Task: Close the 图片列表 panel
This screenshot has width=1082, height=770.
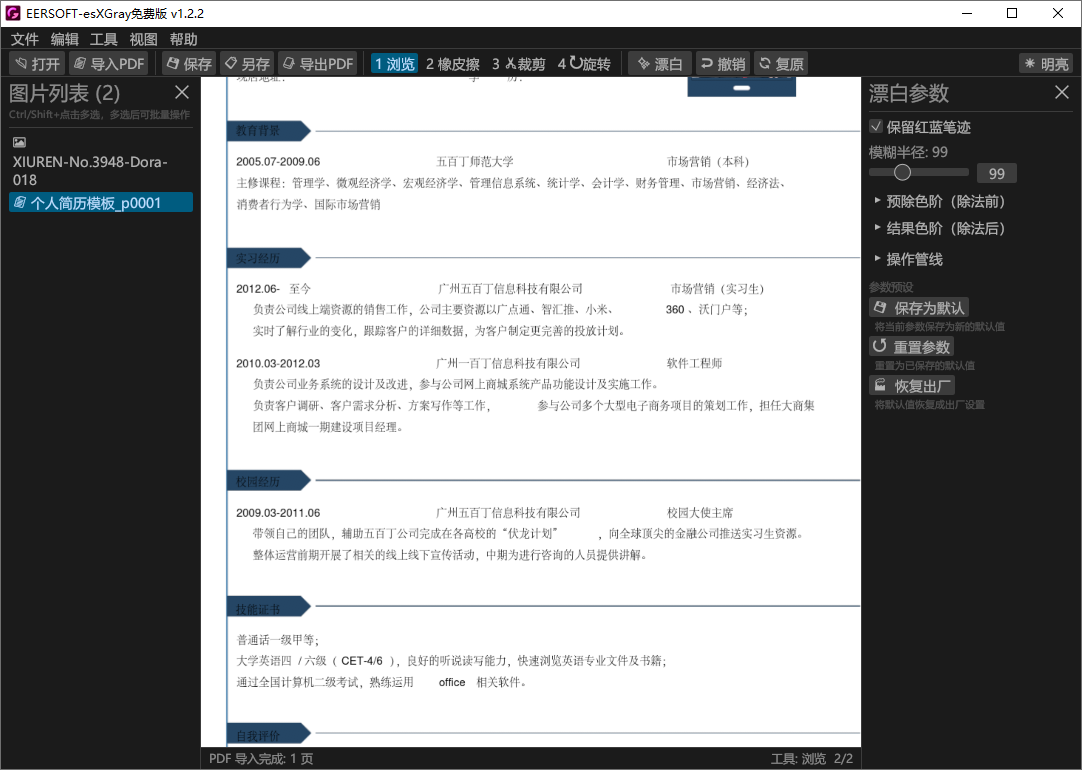Action: point(182,92)
